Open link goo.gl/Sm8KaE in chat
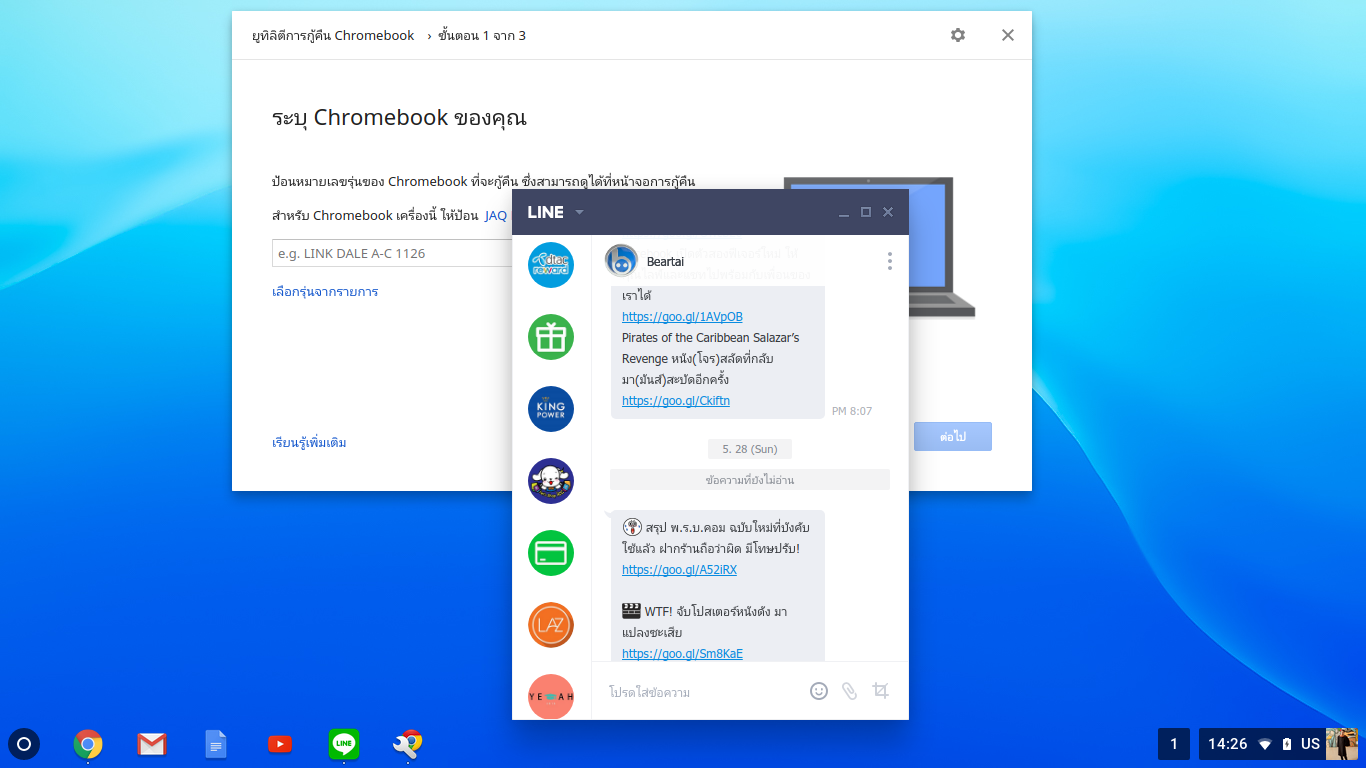 click(x=682, y=654)
